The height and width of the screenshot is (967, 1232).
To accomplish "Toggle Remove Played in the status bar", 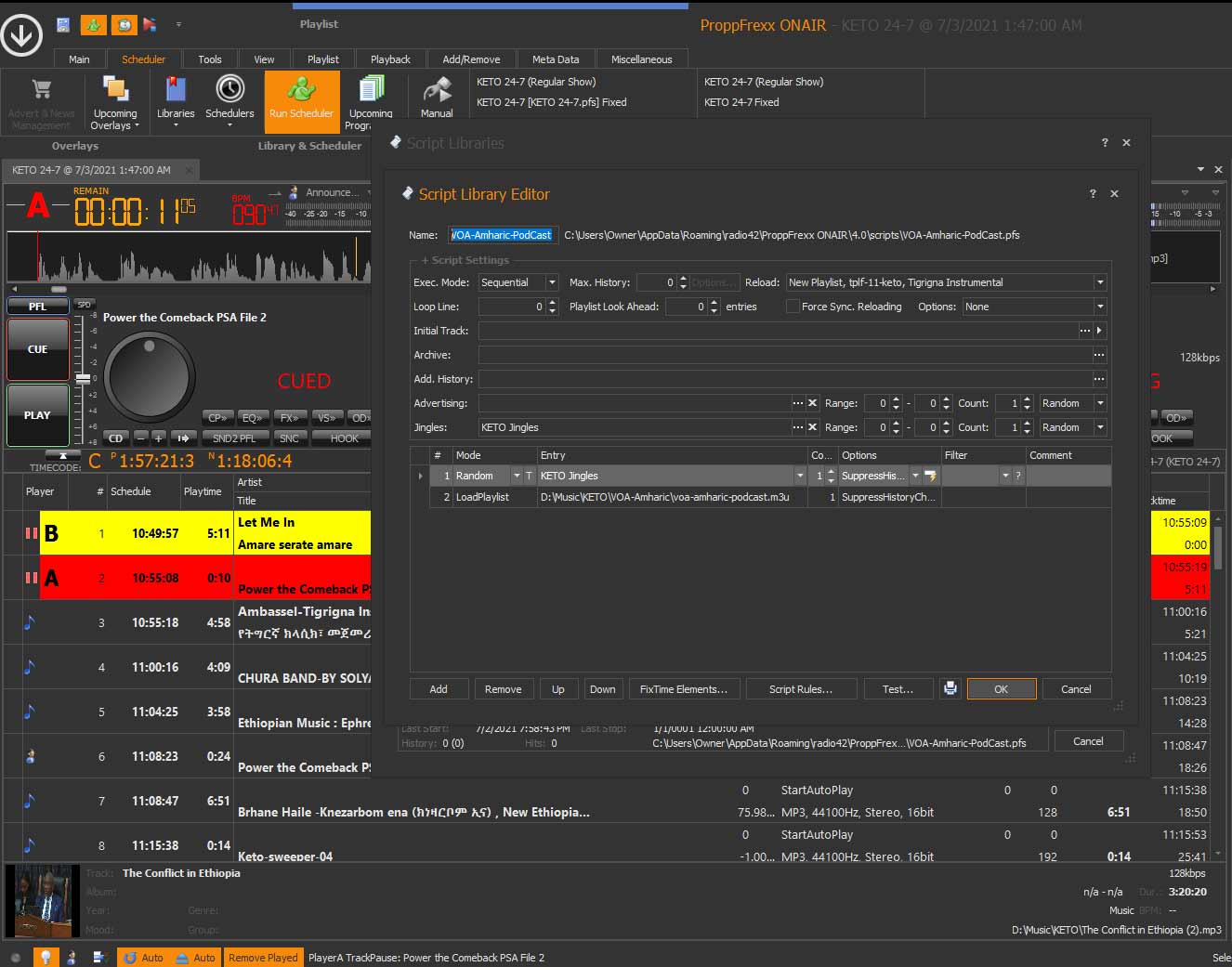I will (263, 957).
